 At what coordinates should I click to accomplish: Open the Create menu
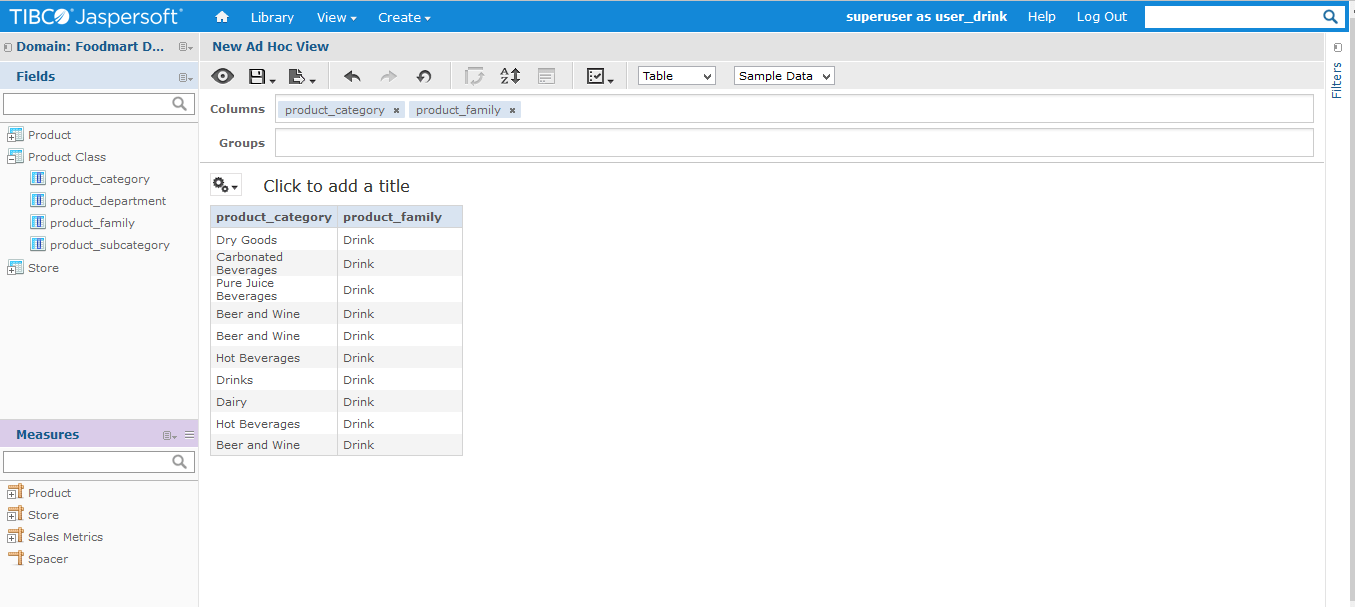[404, 17]
